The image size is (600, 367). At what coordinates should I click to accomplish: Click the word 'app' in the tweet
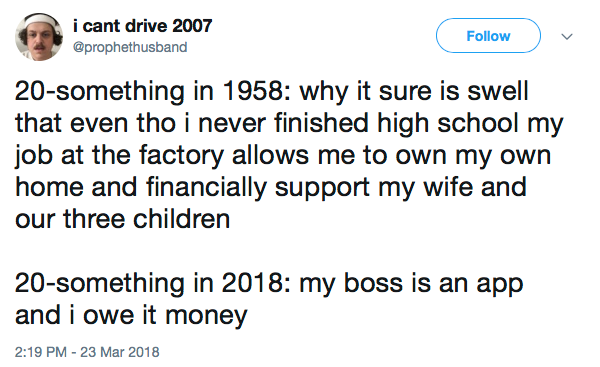[500, 285]
